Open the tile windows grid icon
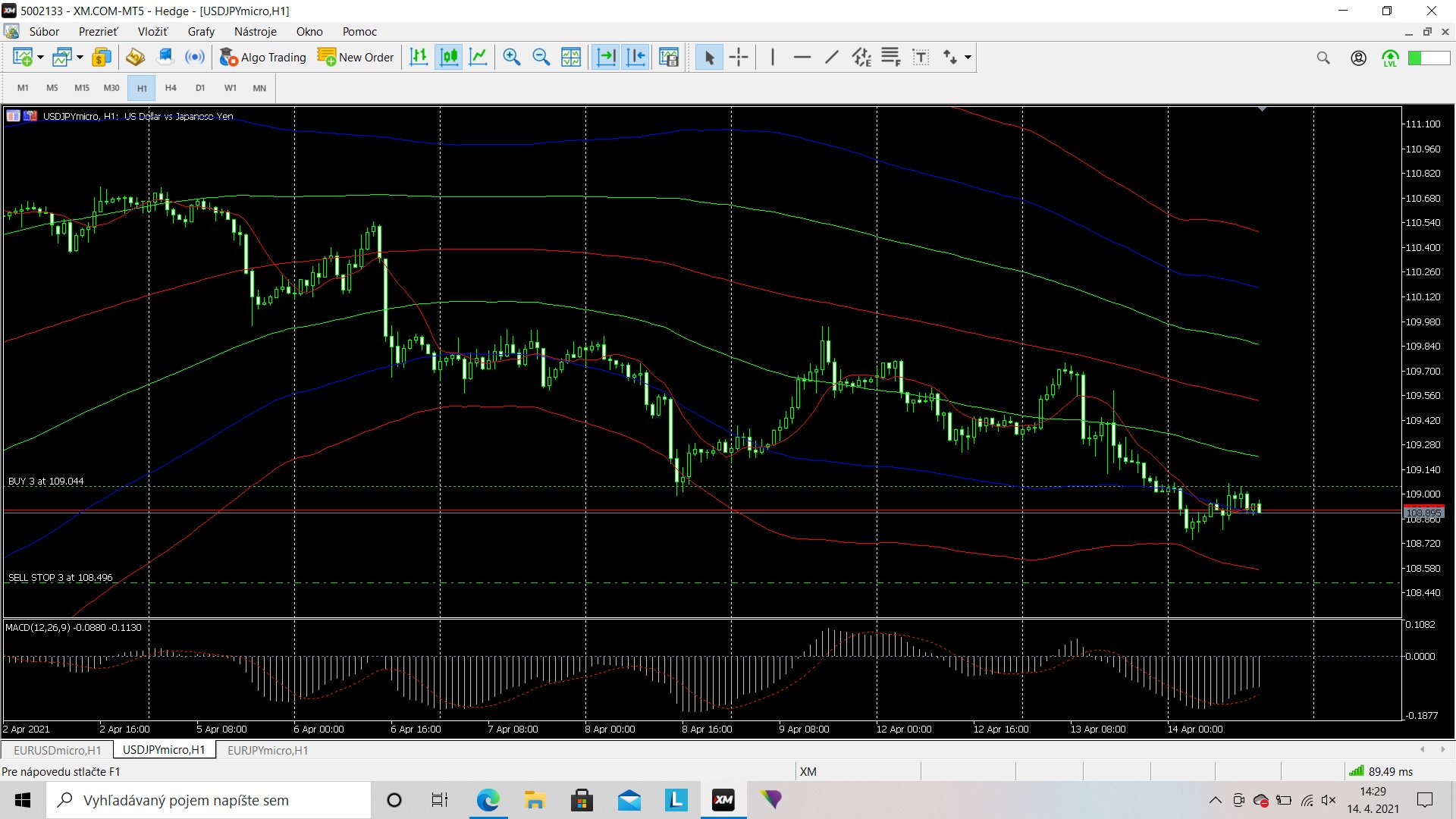Screen dimensions: 1456x819 coord(571,57)
